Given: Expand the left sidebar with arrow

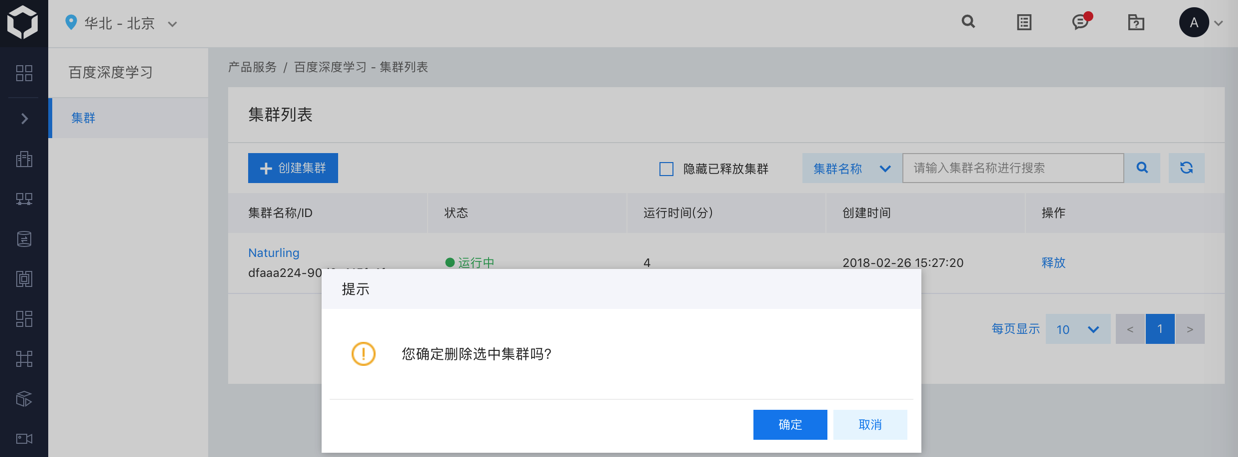Looking at the screenshot, I should (x=24, y=119).
